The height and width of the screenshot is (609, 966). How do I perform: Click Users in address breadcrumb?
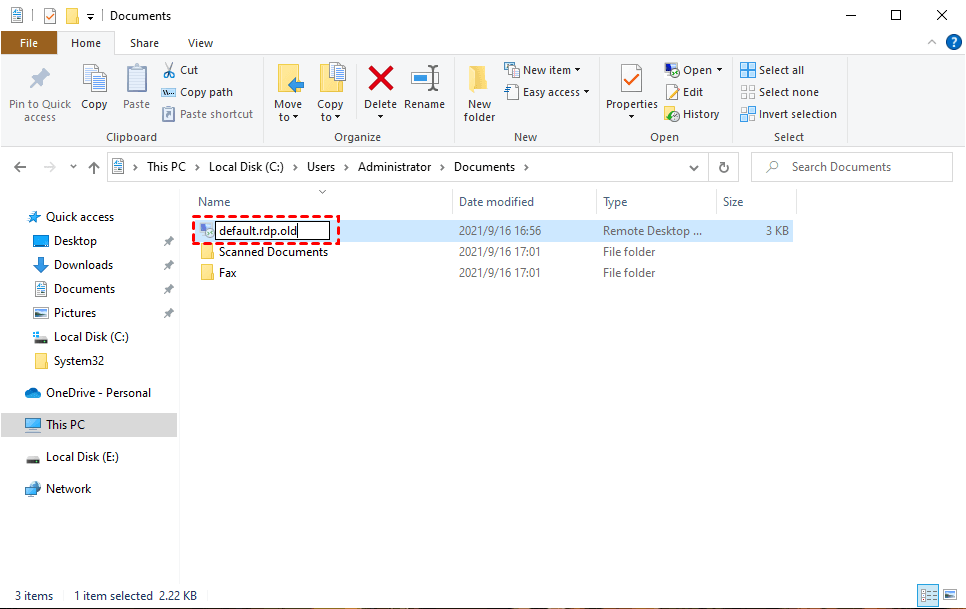tap(321, 167)
